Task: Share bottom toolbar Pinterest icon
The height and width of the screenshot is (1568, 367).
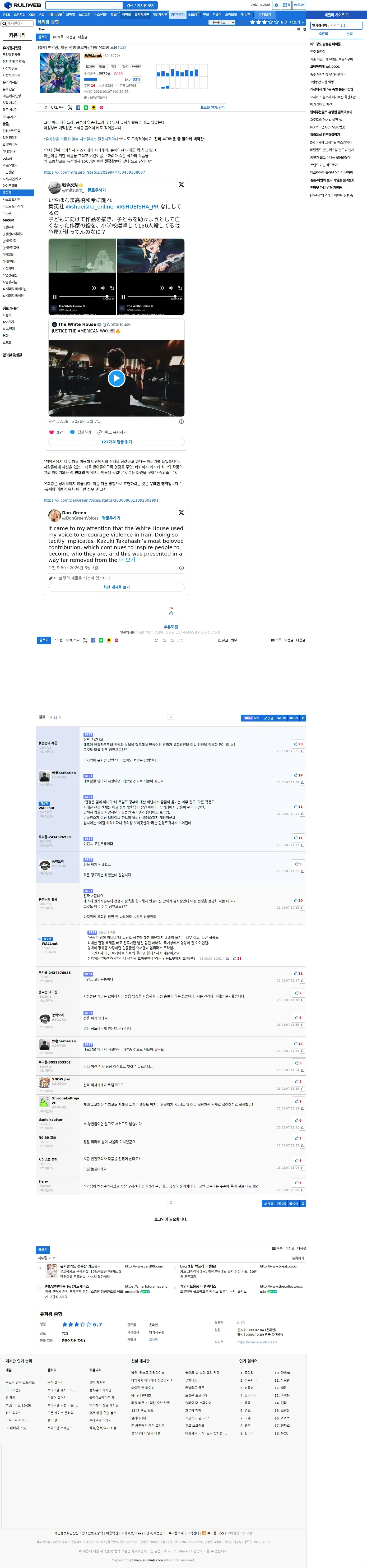Action: click(116, 640)
